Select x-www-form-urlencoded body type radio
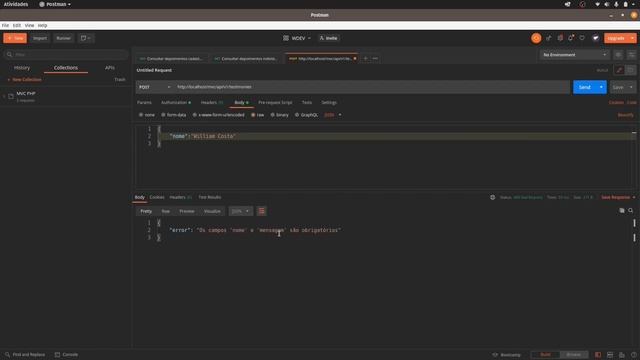The width and height of the screenshot is (640, 360). point(195,115)
